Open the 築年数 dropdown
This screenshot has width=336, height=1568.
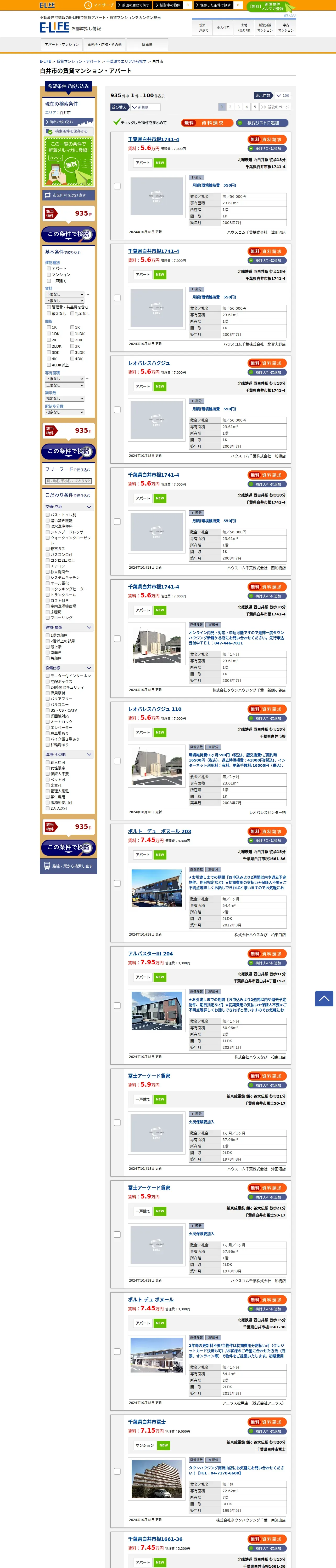[x=65, y=399]
